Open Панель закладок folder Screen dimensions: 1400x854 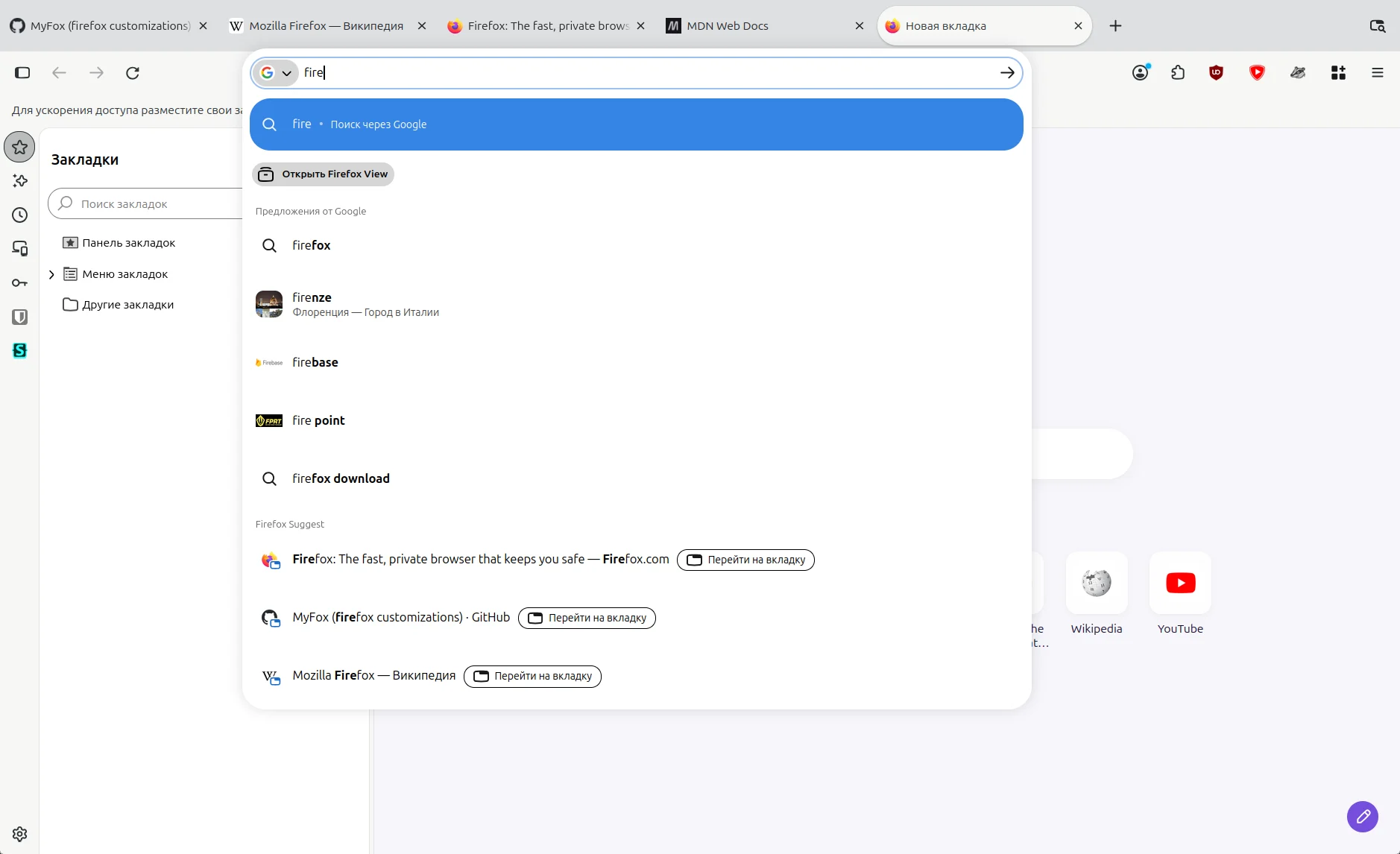[119, 243]
